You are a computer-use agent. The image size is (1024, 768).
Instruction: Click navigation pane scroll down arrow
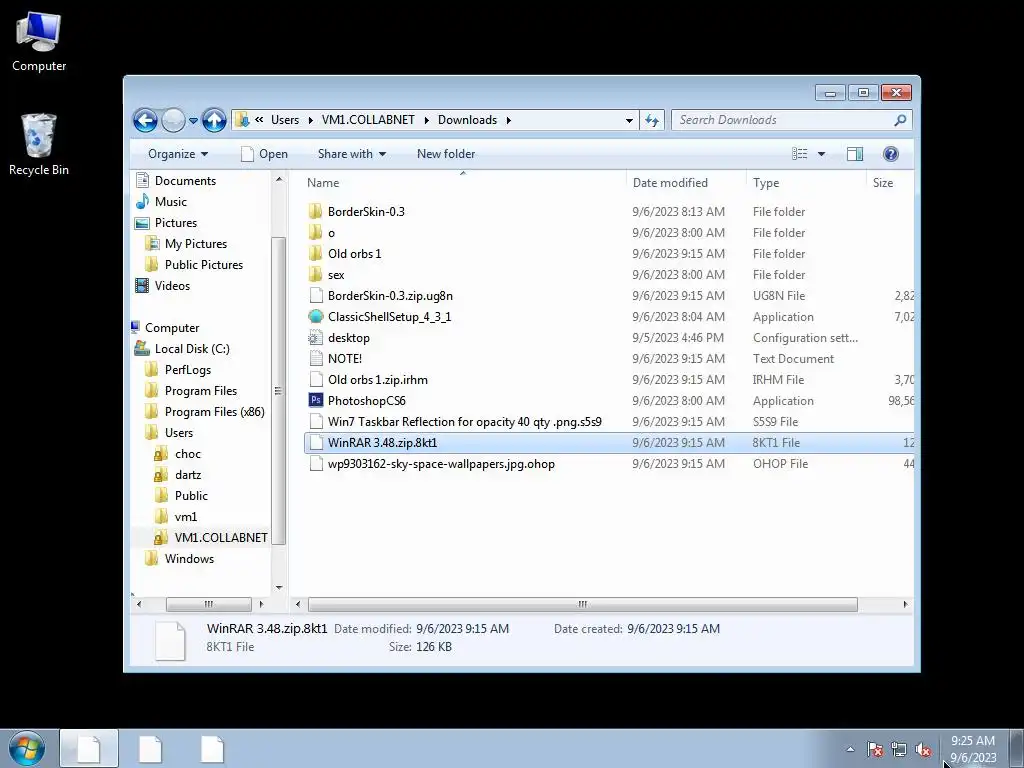pos(279,587)
